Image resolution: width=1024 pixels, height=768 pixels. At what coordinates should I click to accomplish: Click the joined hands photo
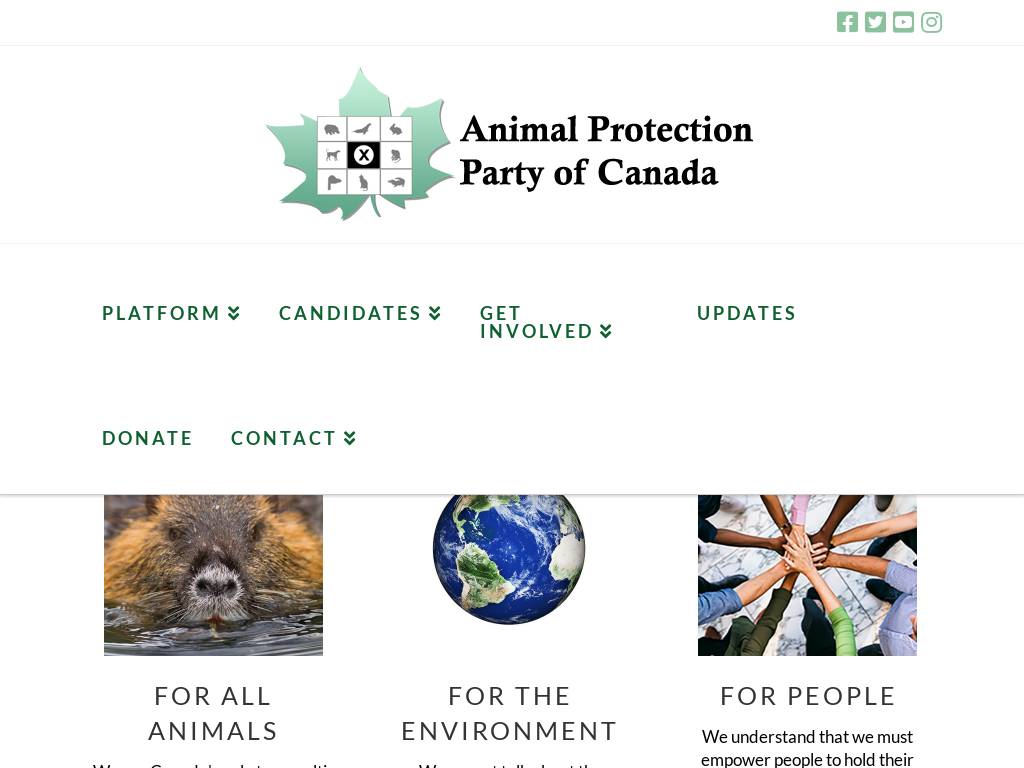tap(807, 575)
